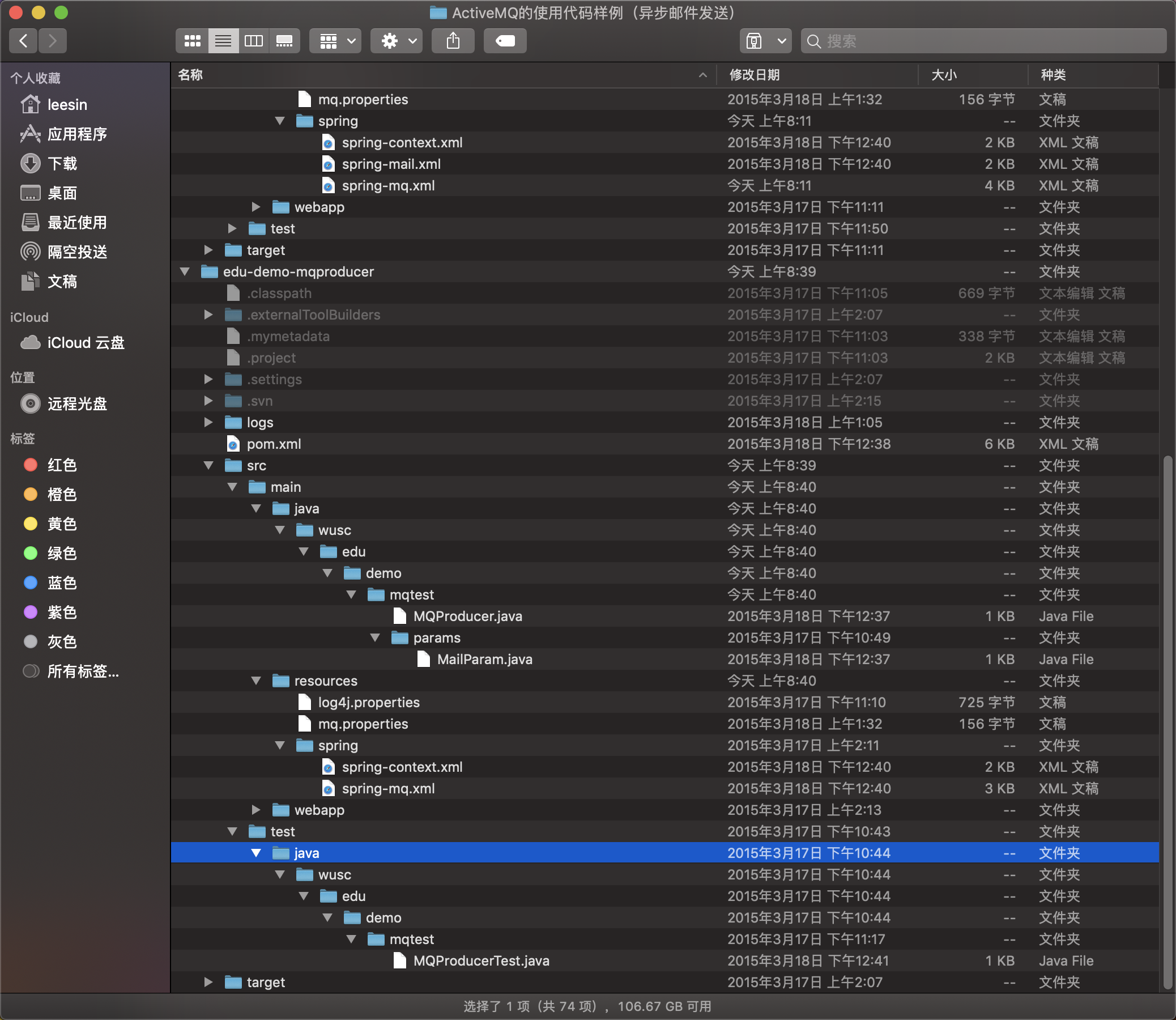Screen dimensions: 1176x1020
Task: Click the sort direction arrow in 名称 header
Action: pos(702,75)
